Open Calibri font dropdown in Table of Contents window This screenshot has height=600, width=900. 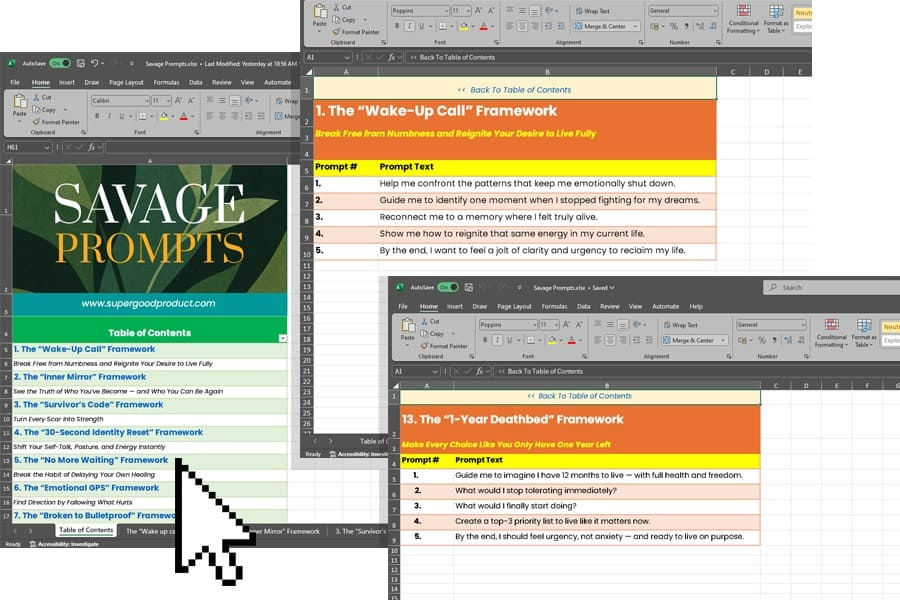tap(146, 100)
